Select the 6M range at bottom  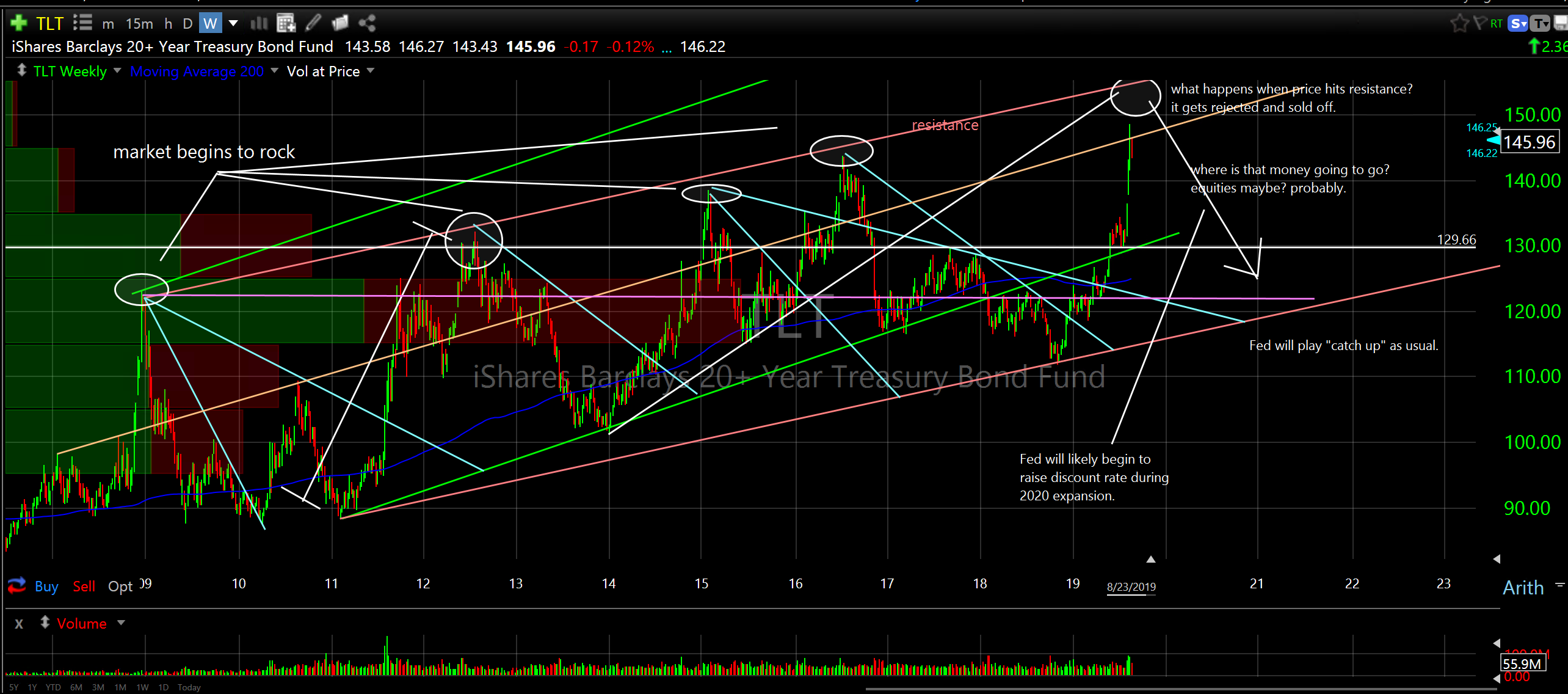click(76, 687)
